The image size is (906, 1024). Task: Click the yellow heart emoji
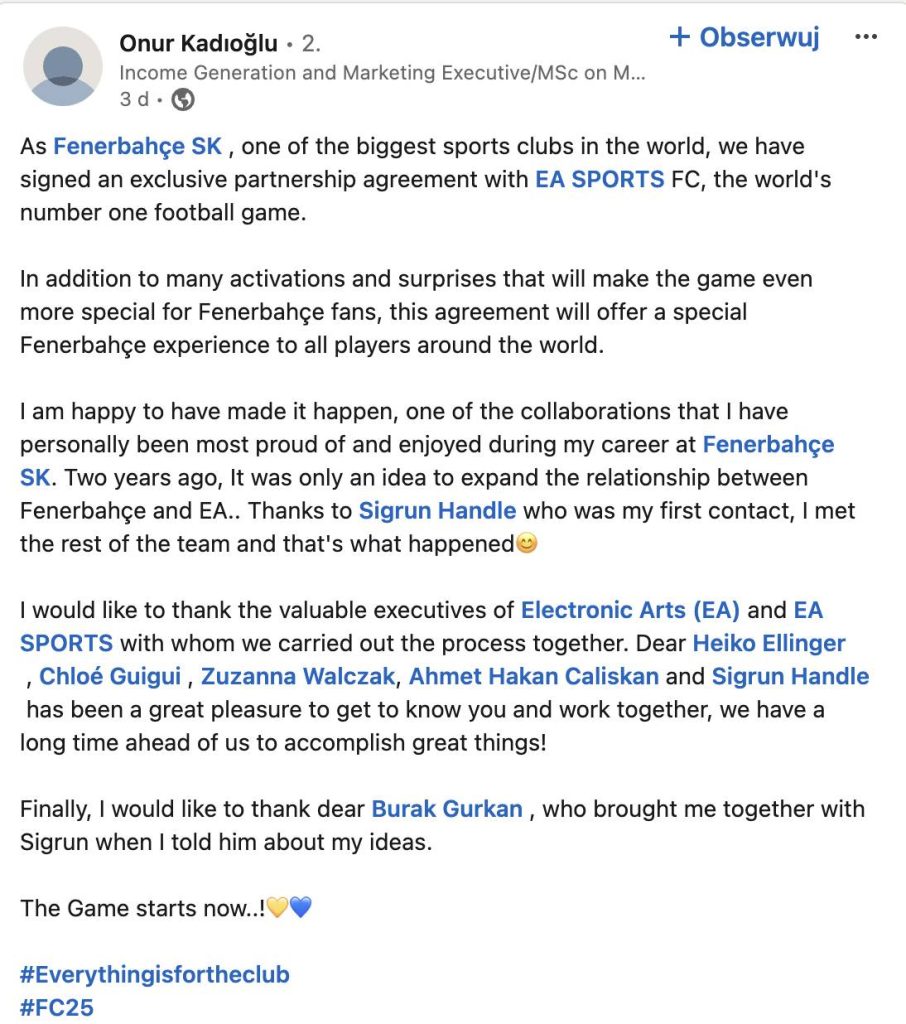click(276, 908)
